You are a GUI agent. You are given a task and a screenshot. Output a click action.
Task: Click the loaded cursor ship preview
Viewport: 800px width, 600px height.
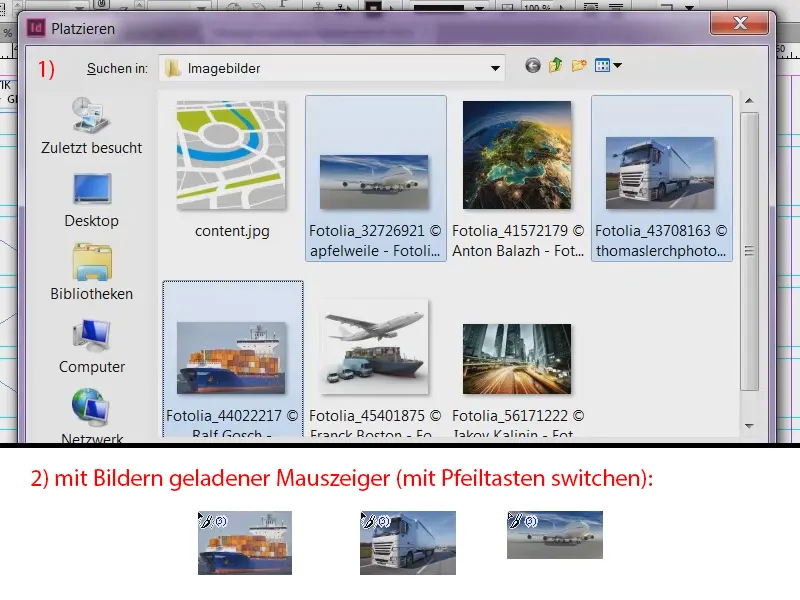[x=245, y=543]
